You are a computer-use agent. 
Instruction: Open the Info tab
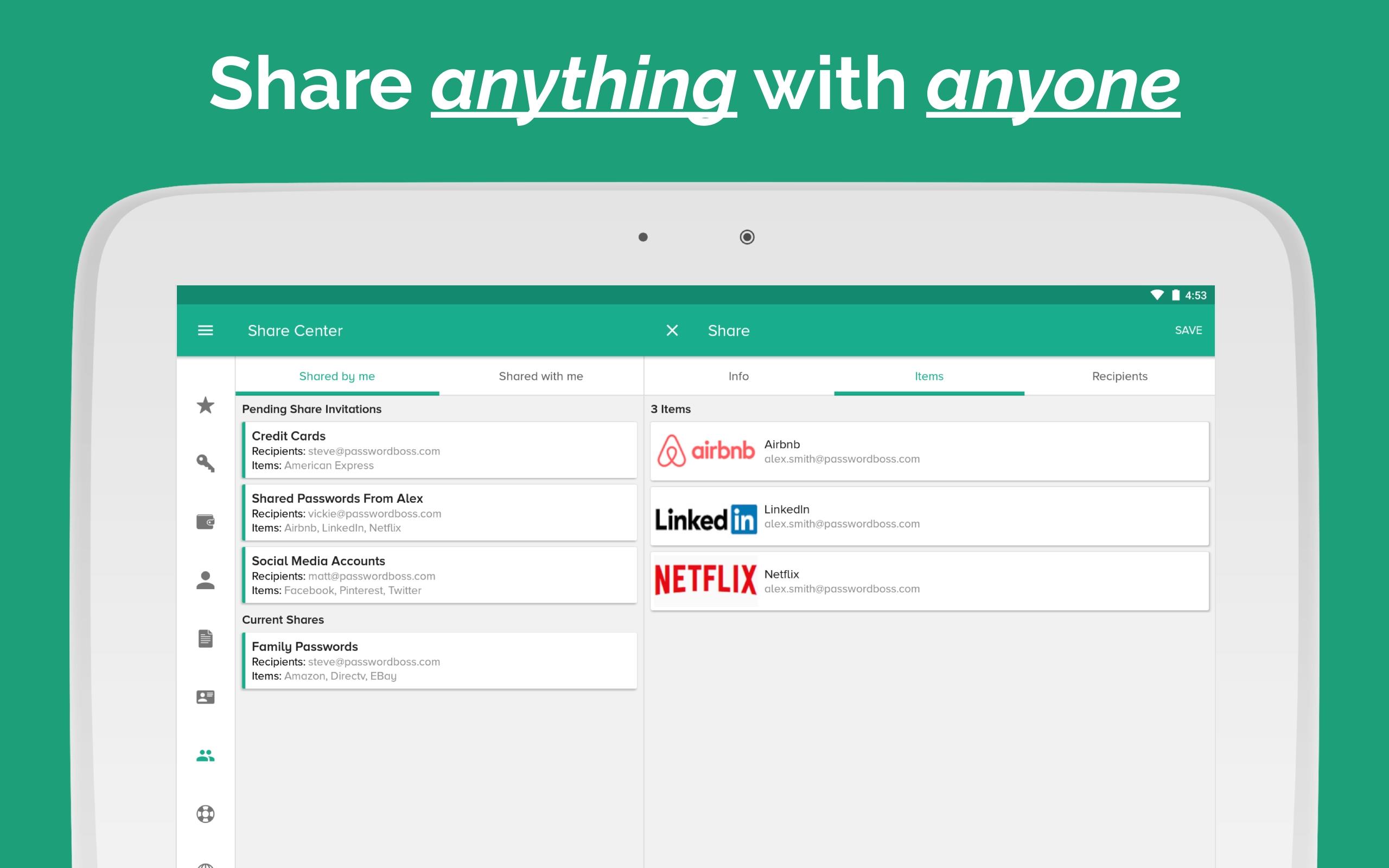738,376
